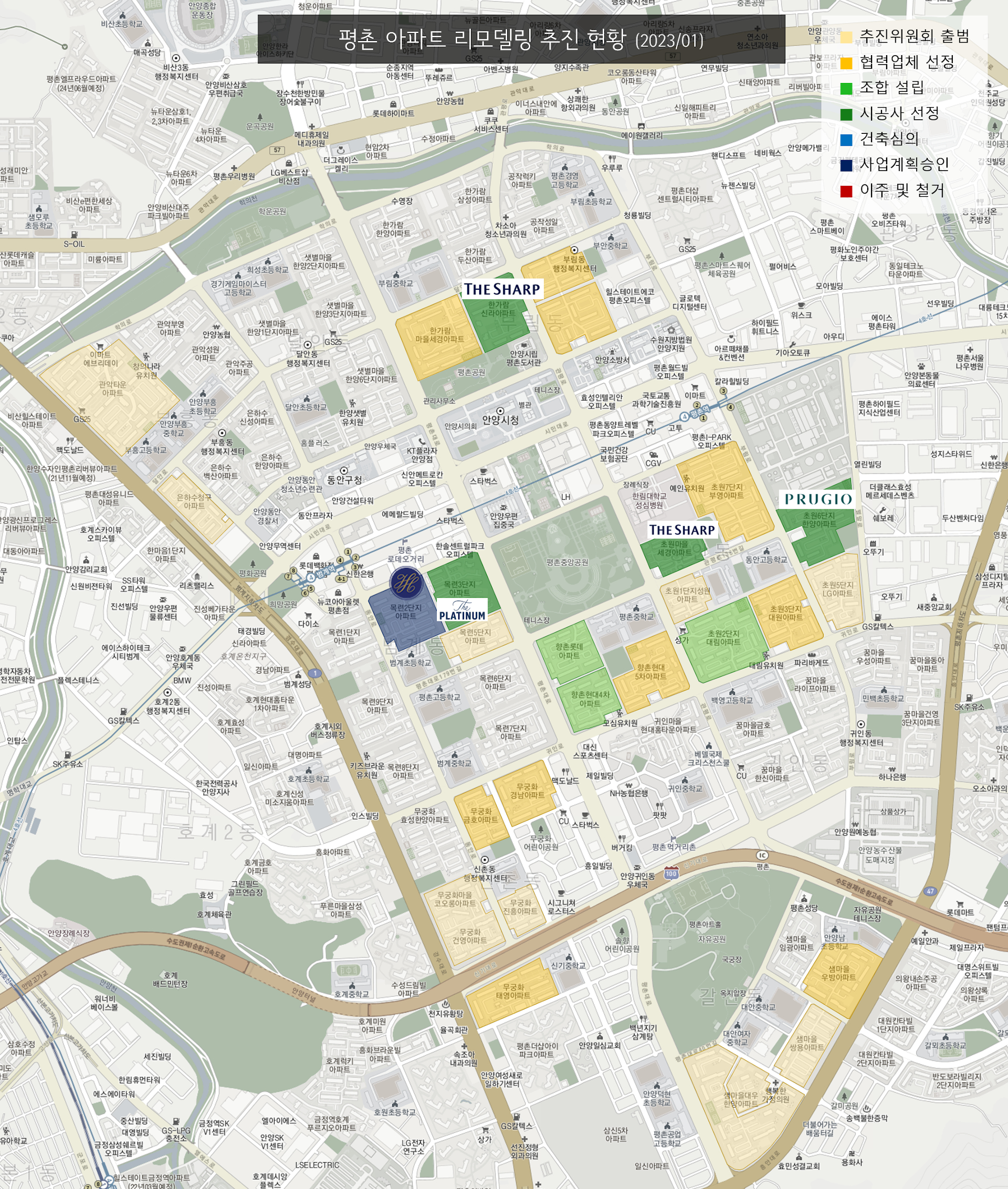Click the PRUGIO brand logo label

pos(818,499)
